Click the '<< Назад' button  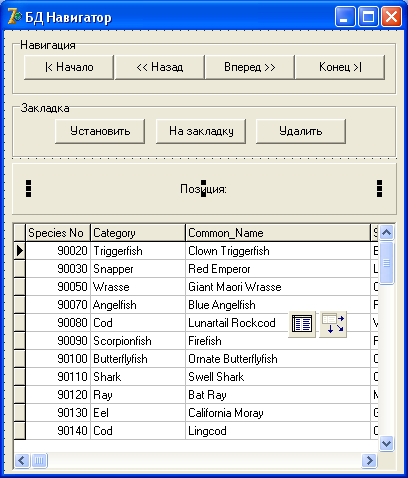pyautogui.click(x=160, y=67)
